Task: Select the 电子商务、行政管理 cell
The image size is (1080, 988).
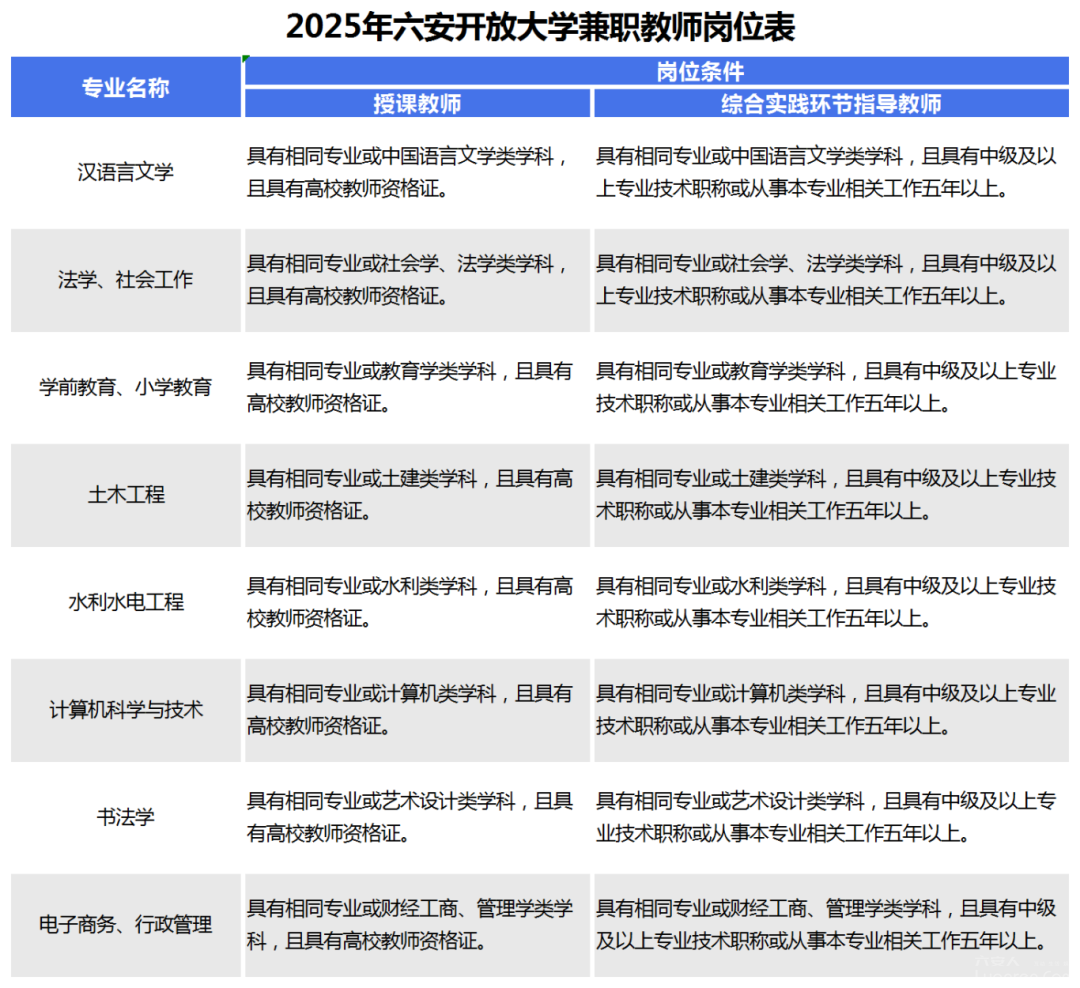Action: coord(126,925)
